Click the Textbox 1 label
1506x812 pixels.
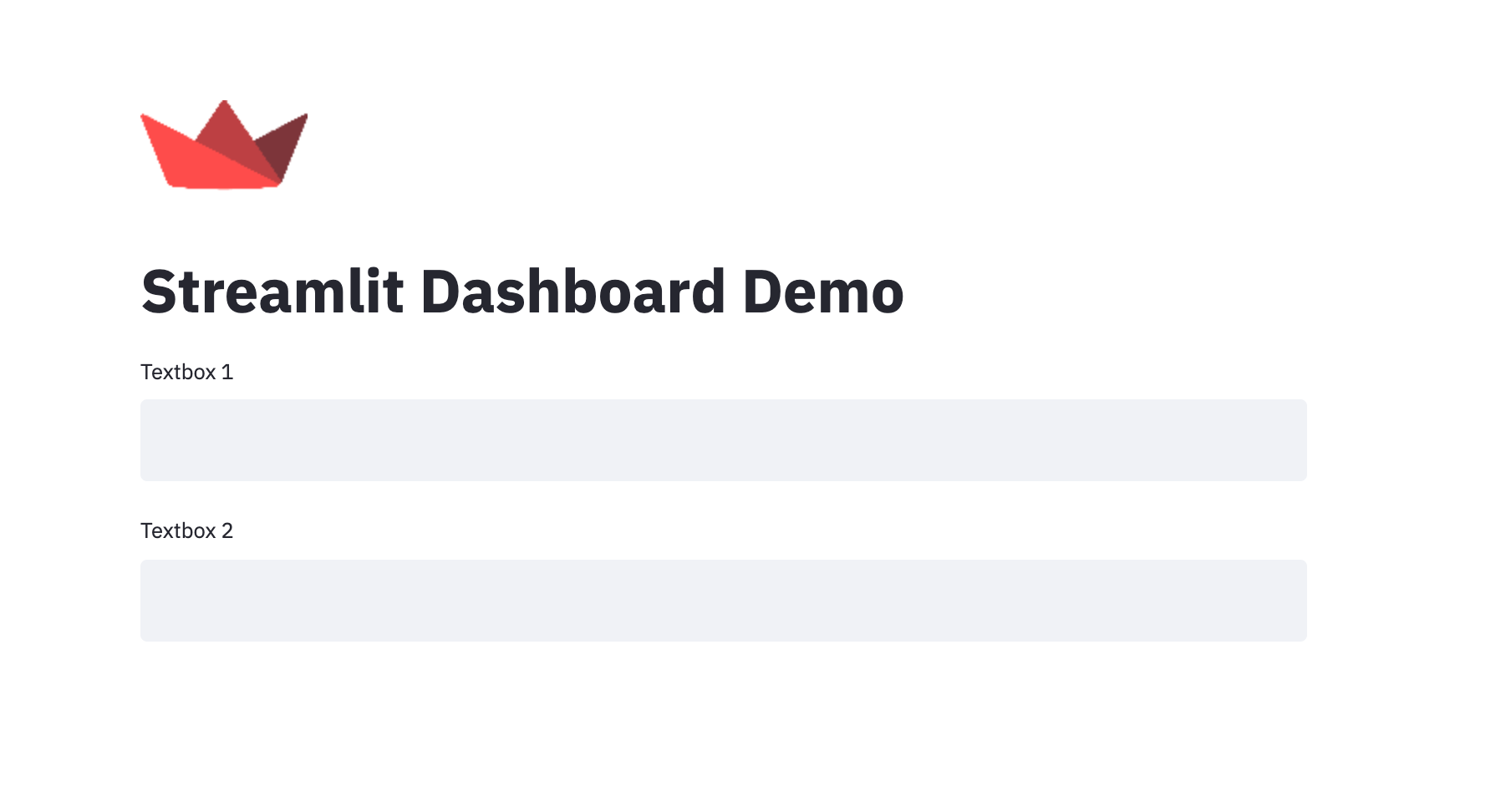pyautogui.click(x=186, y=373)
